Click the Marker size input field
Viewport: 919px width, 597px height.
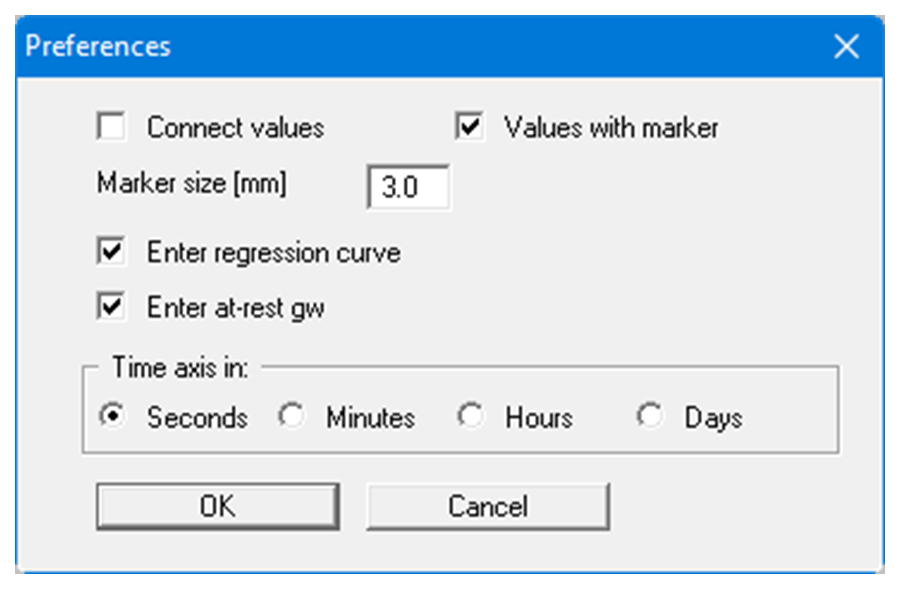point(408,188)
